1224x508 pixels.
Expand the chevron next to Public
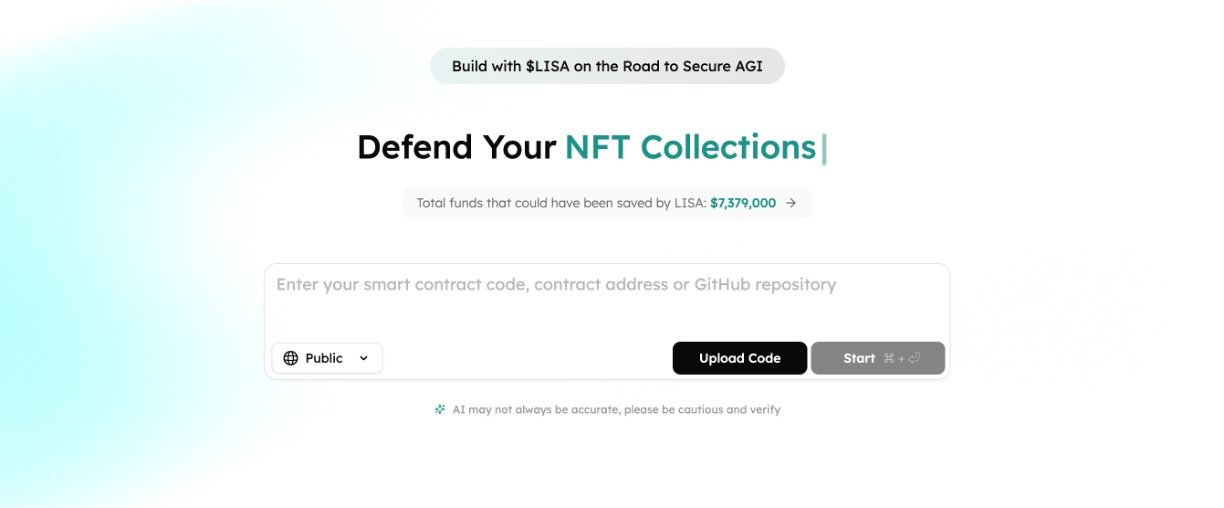pyautogui.click(x=363, y=358)
